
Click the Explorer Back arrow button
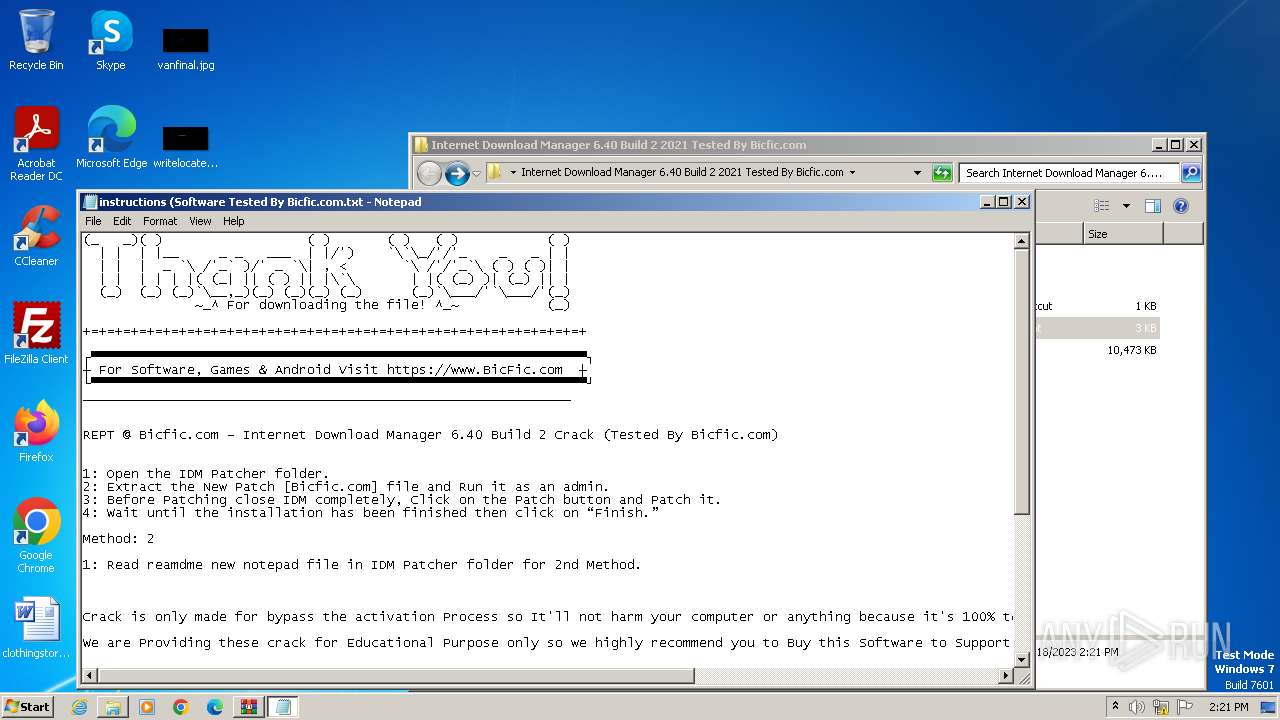429,173
